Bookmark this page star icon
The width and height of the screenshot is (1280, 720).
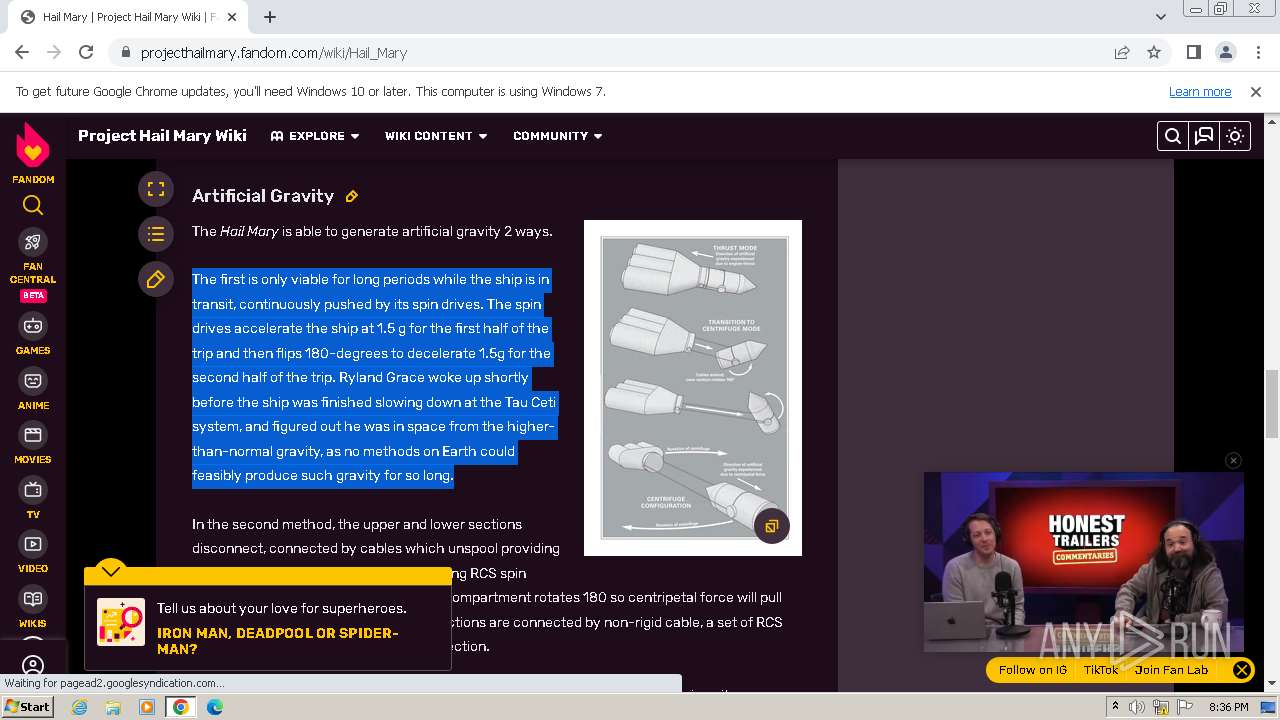coord(1154,52)
